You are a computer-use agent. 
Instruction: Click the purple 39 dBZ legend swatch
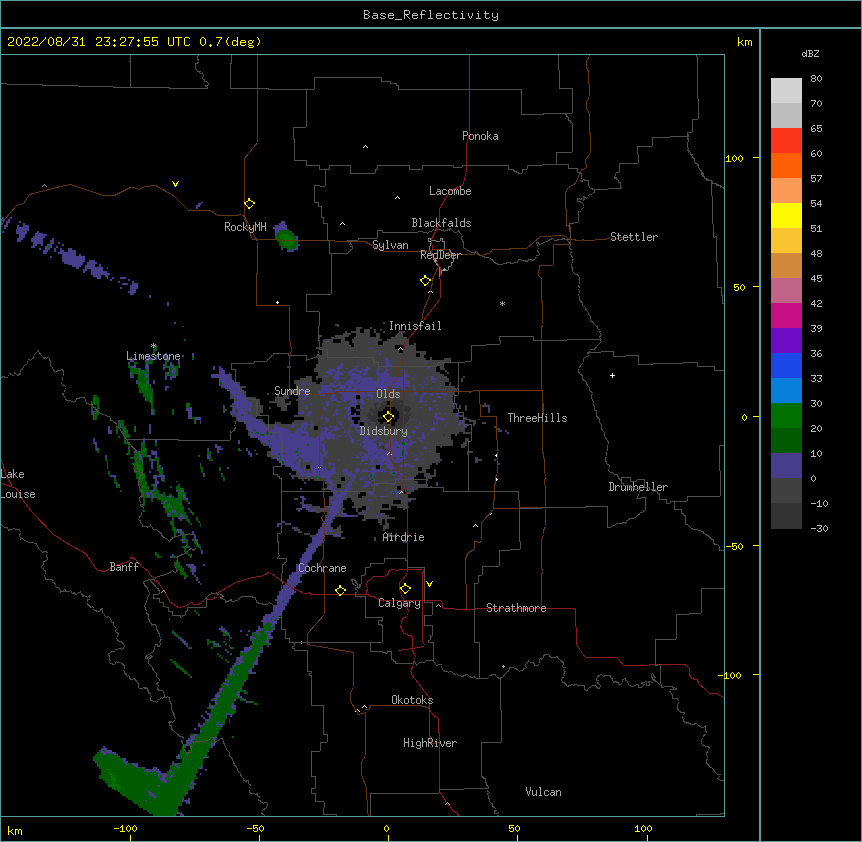pos(786,341)
